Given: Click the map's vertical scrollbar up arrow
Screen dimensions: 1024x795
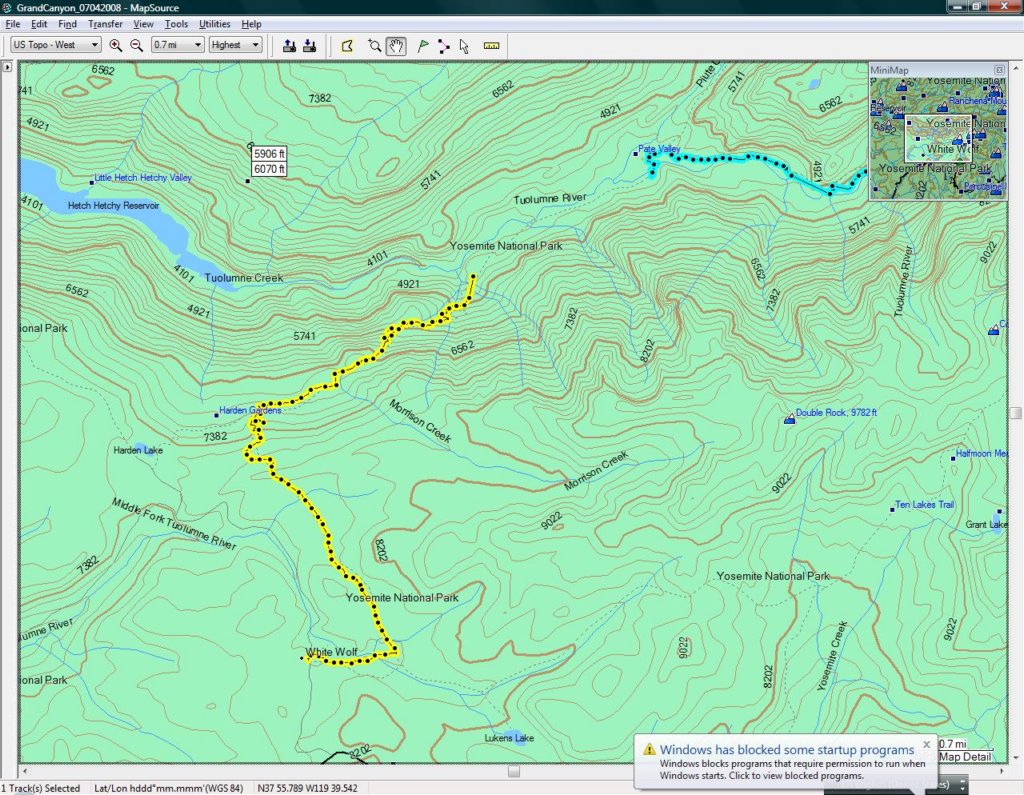Looking at the screenshot, I should (1016, 67).
